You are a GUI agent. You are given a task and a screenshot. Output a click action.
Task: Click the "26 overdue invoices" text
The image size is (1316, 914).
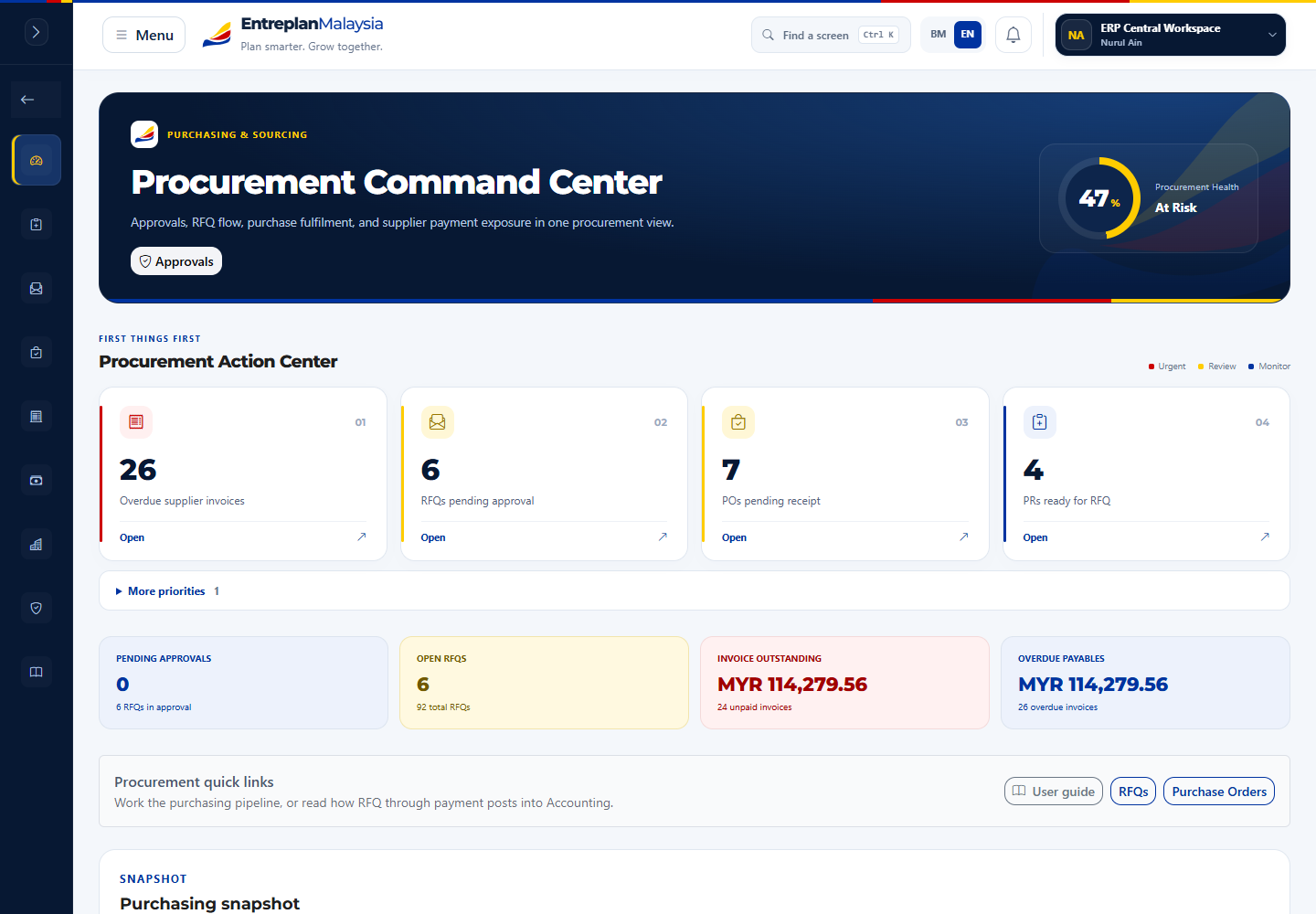(1057, 707)
